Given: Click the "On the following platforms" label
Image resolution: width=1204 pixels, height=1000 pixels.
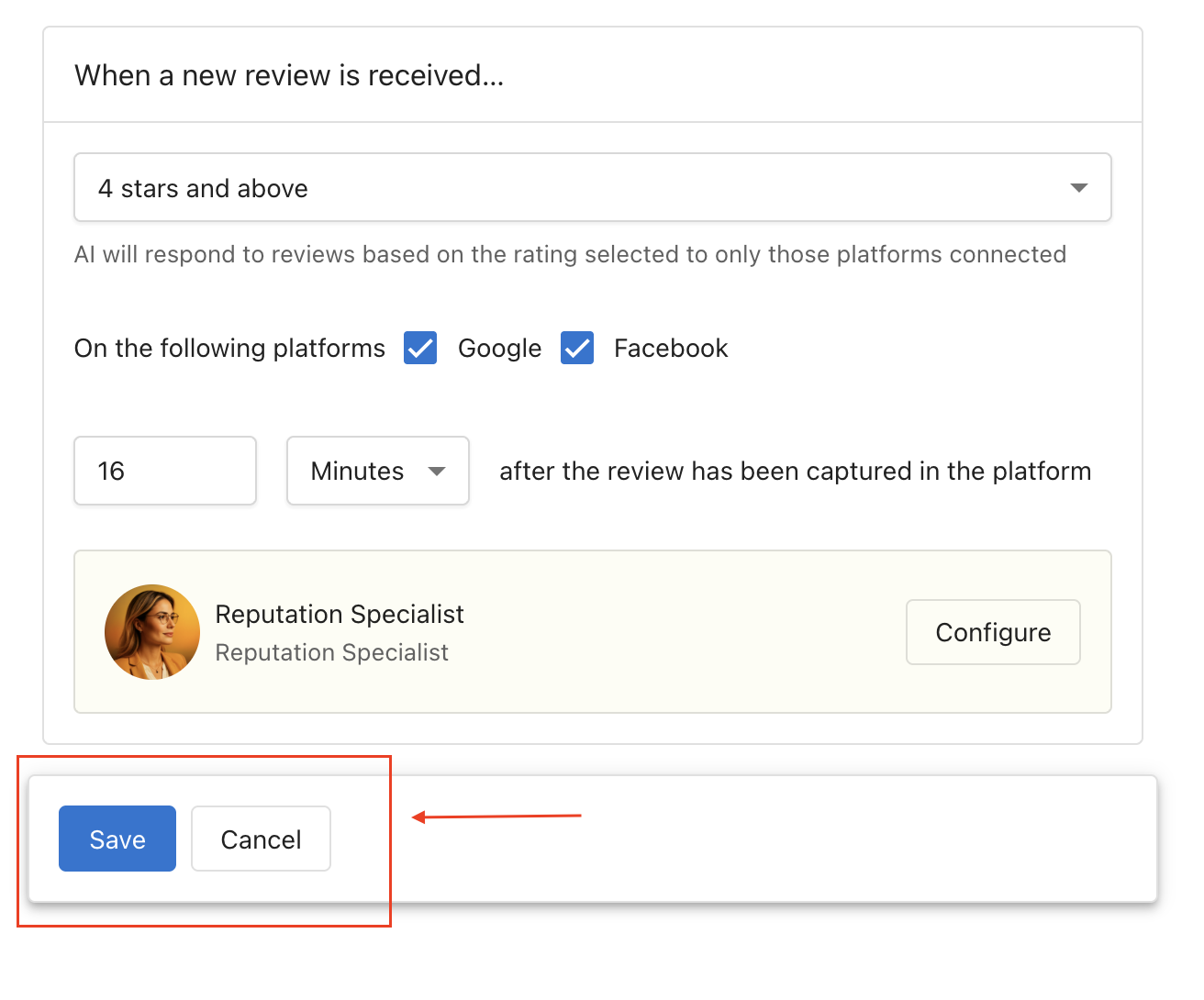Looking at the screenshot, I should 229,348.
